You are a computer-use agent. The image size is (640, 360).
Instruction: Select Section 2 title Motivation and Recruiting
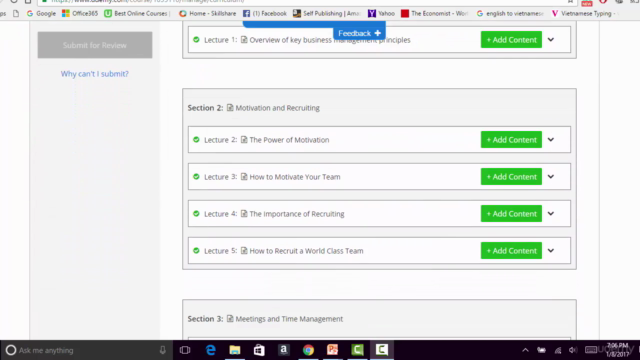pyautogui.click(x=278, y=108)
